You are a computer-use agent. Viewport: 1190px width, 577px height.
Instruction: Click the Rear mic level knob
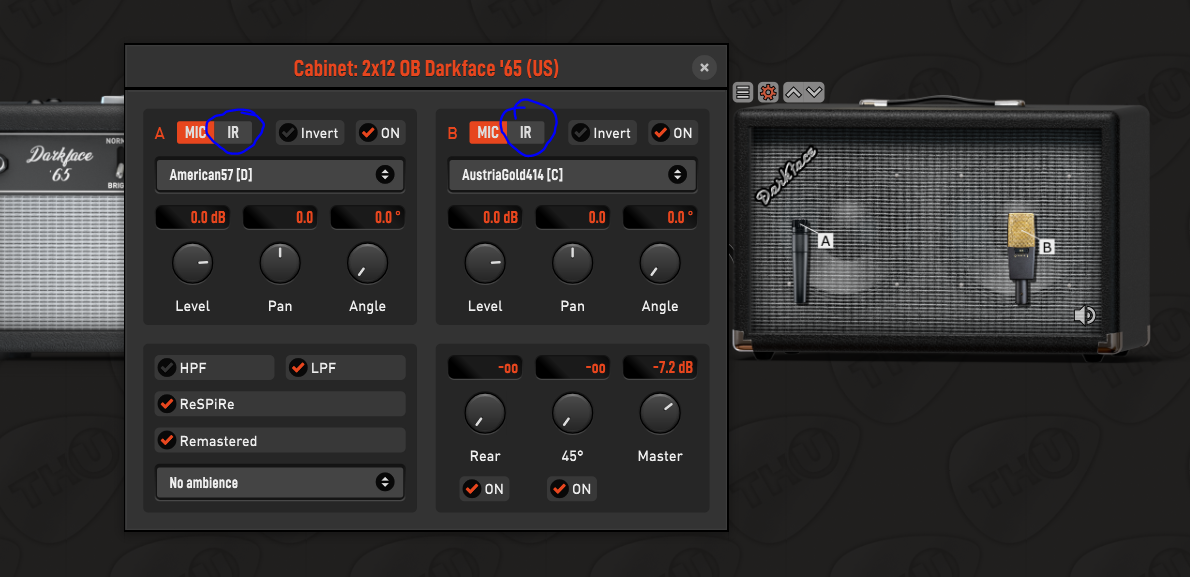point(485,412)
